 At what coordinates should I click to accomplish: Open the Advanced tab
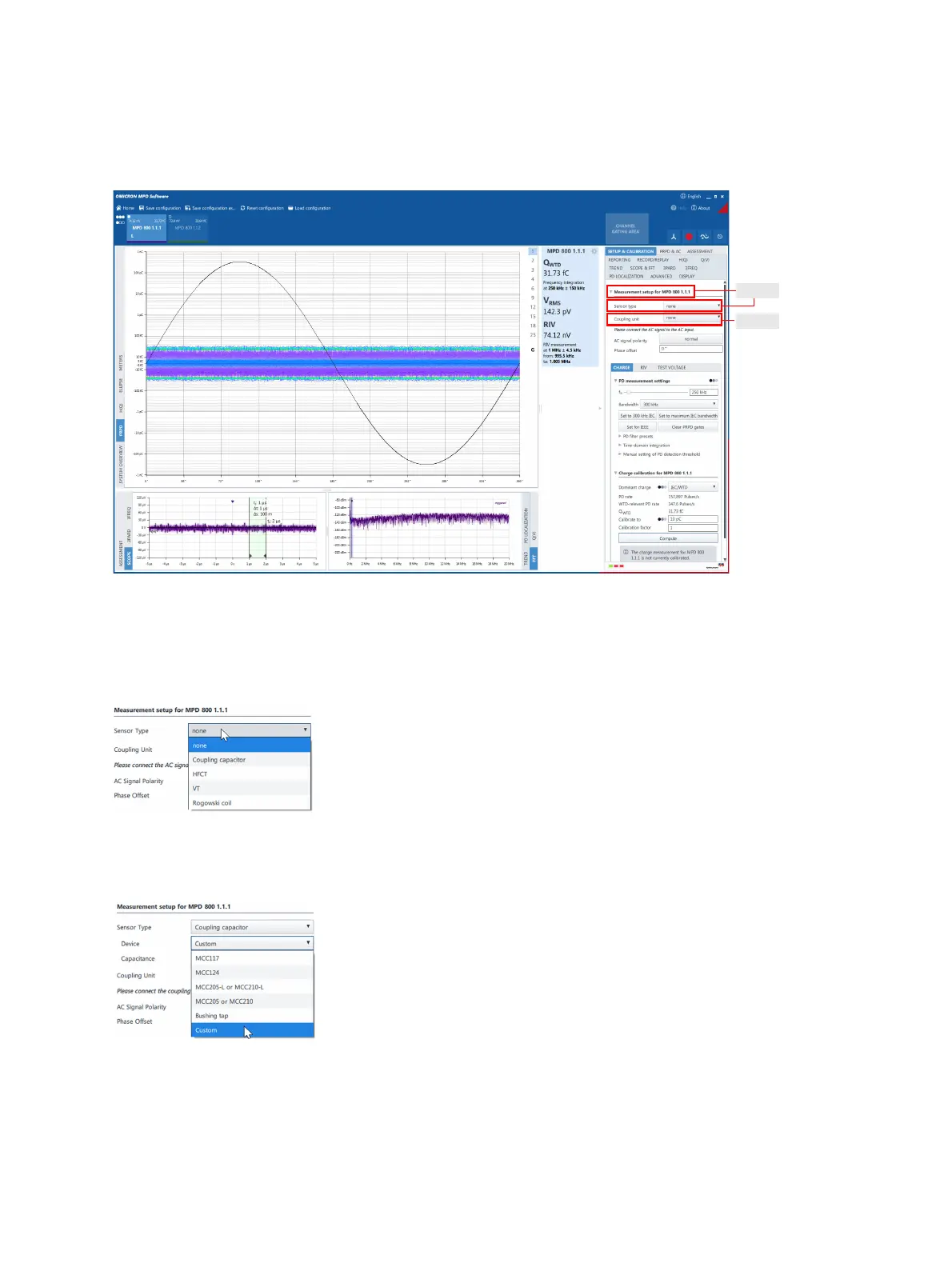pyautogui.click(x=662, y=277)
